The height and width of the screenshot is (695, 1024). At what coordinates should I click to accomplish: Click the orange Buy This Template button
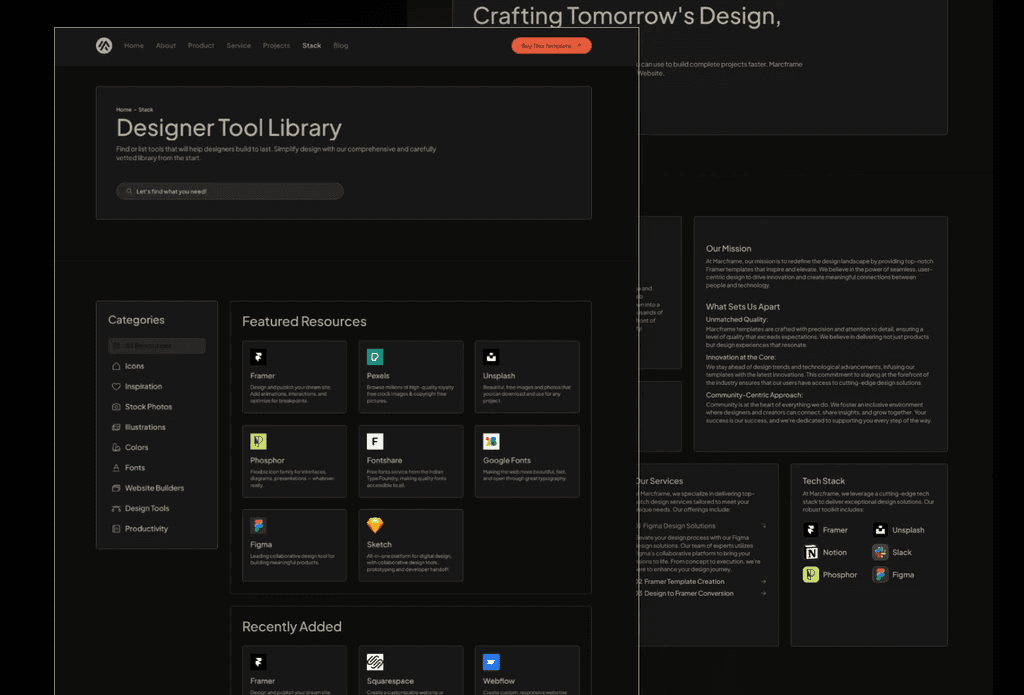(x=551, y=46)
